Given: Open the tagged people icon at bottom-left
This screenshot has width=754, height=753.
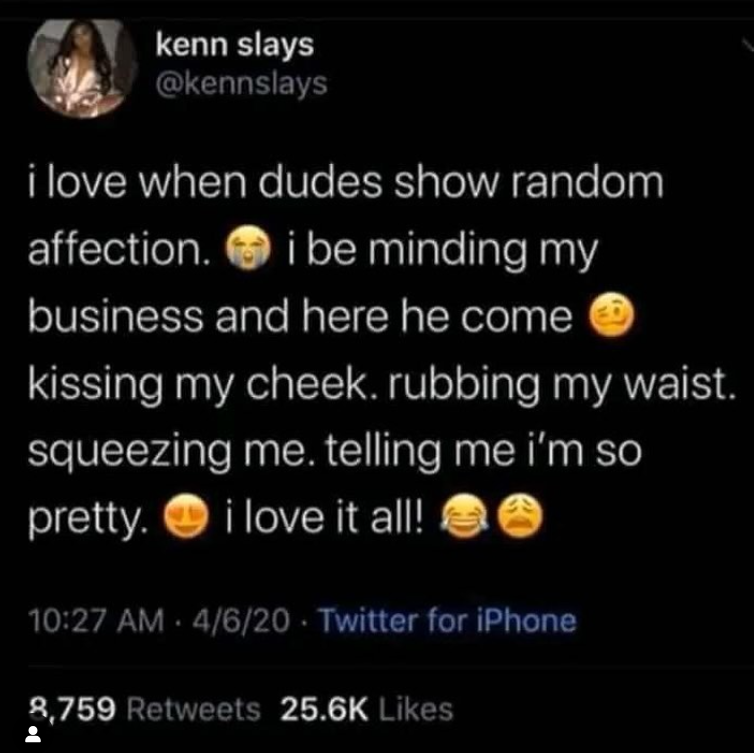Looking at the screenshot, I should (33, 734).
